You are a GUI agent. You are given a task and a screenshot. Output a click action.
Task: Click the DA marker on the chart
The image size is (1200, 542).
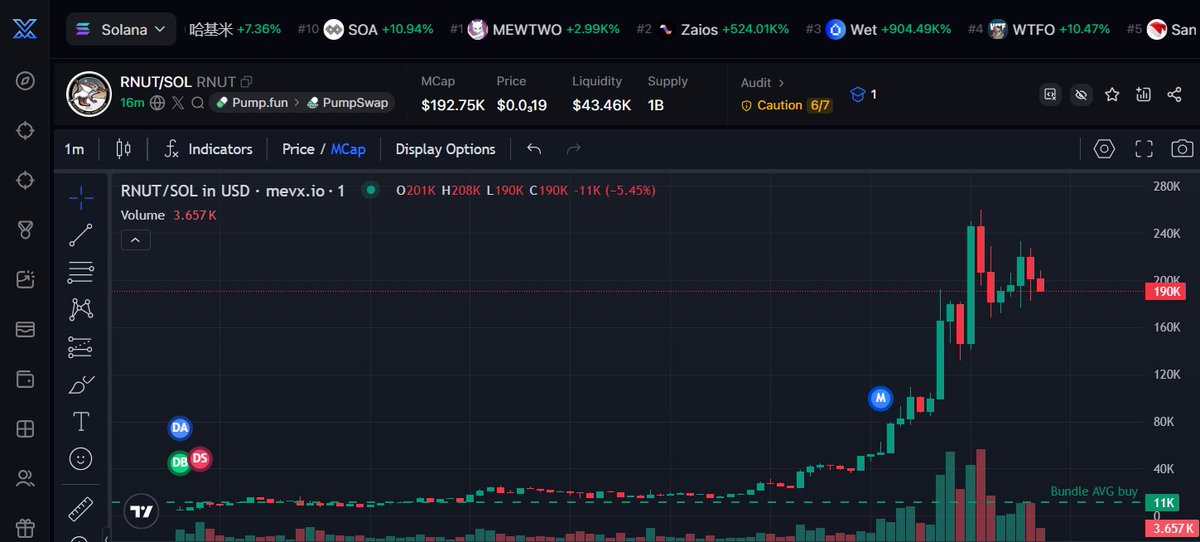coord(179,428)
